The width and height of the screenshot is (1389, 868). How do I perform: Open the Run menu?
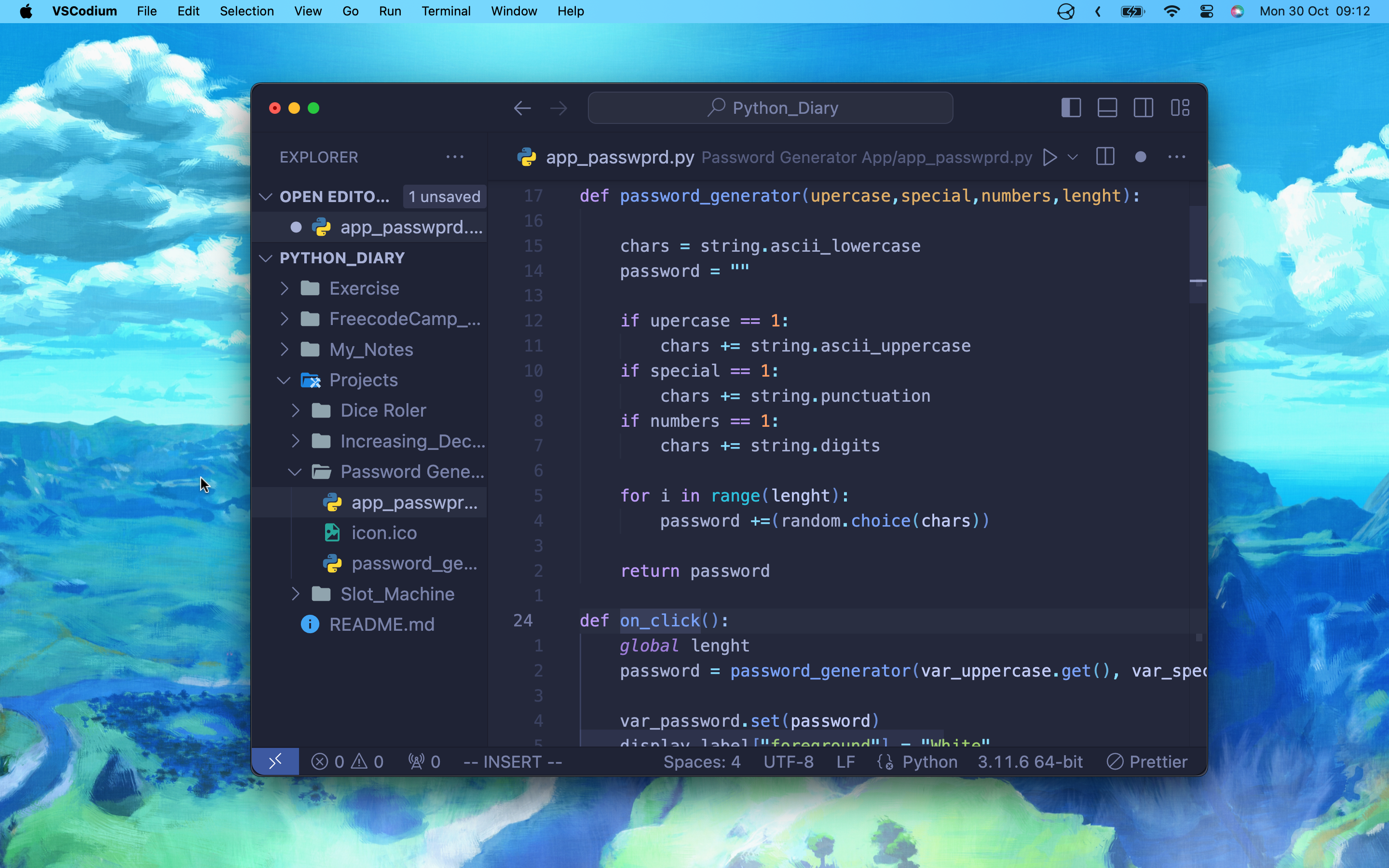tap(390, 12)
